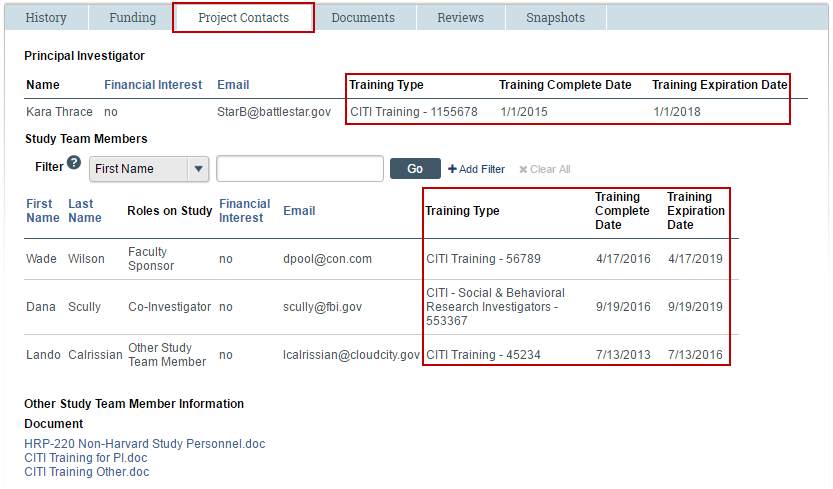Click CITI Training - 56789 cell
833x489 pixels.
pos(483,259)
